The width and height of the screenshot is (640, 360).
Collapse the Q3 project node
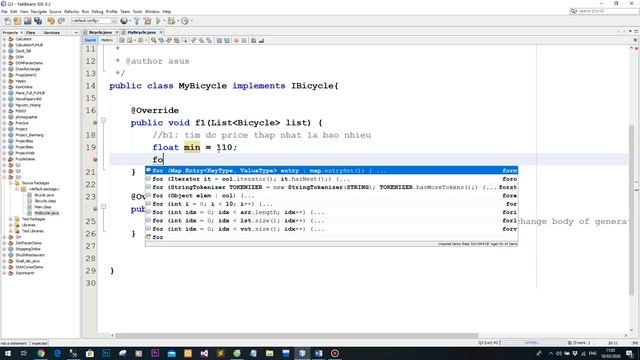click(x=4, y=177)
